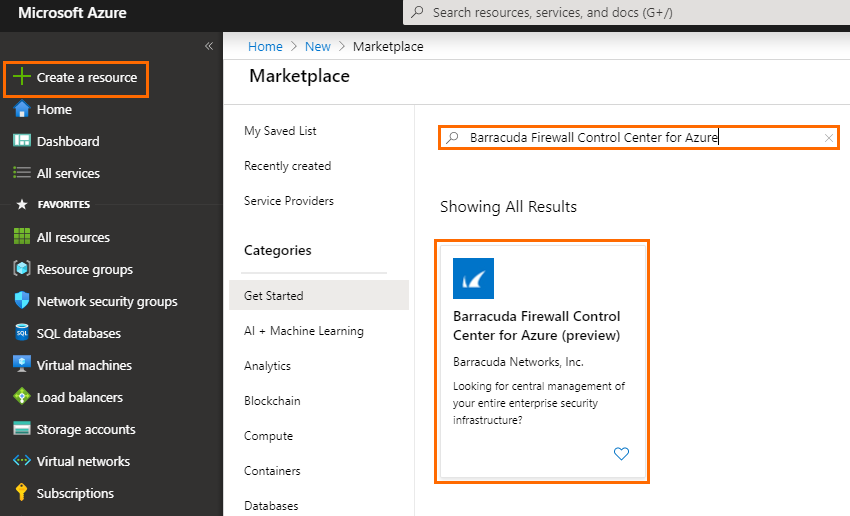850x516 pixels.
Task: Go to Home breadcrumb link
Action: click(265, 47)
